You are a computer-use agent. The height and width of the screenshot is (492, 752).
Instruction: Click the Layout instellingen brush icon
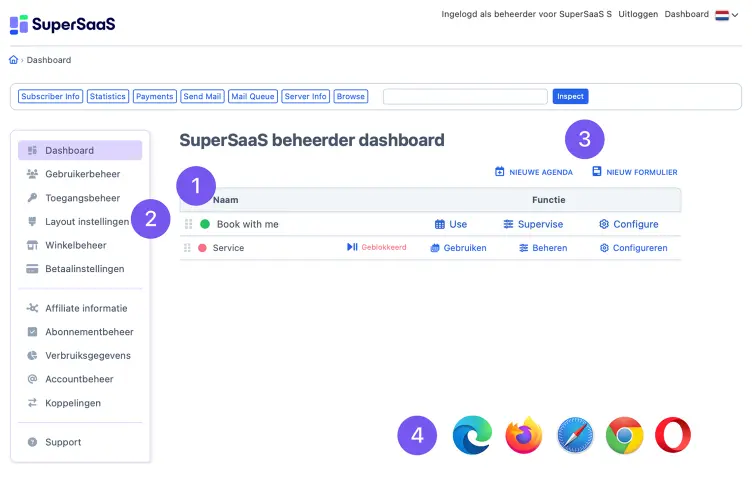[x=32, y=222]
